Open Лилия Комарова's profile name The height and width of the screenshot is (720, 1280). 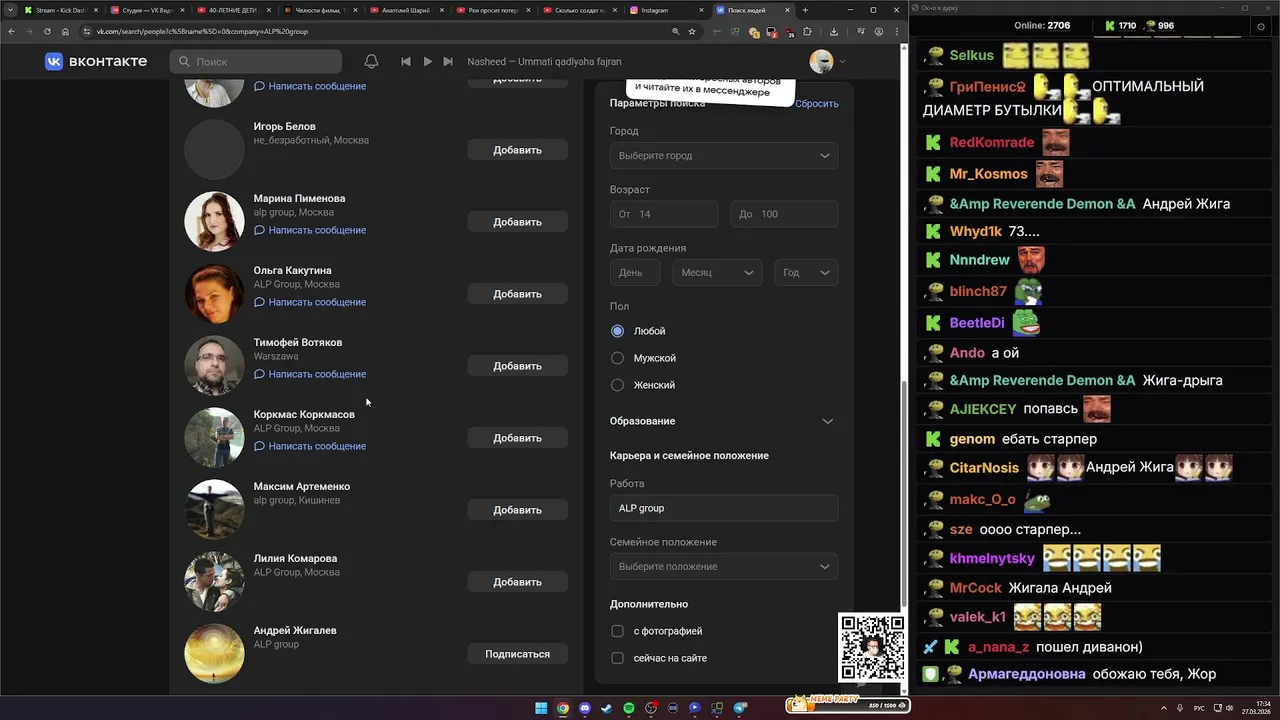(295, 558)
